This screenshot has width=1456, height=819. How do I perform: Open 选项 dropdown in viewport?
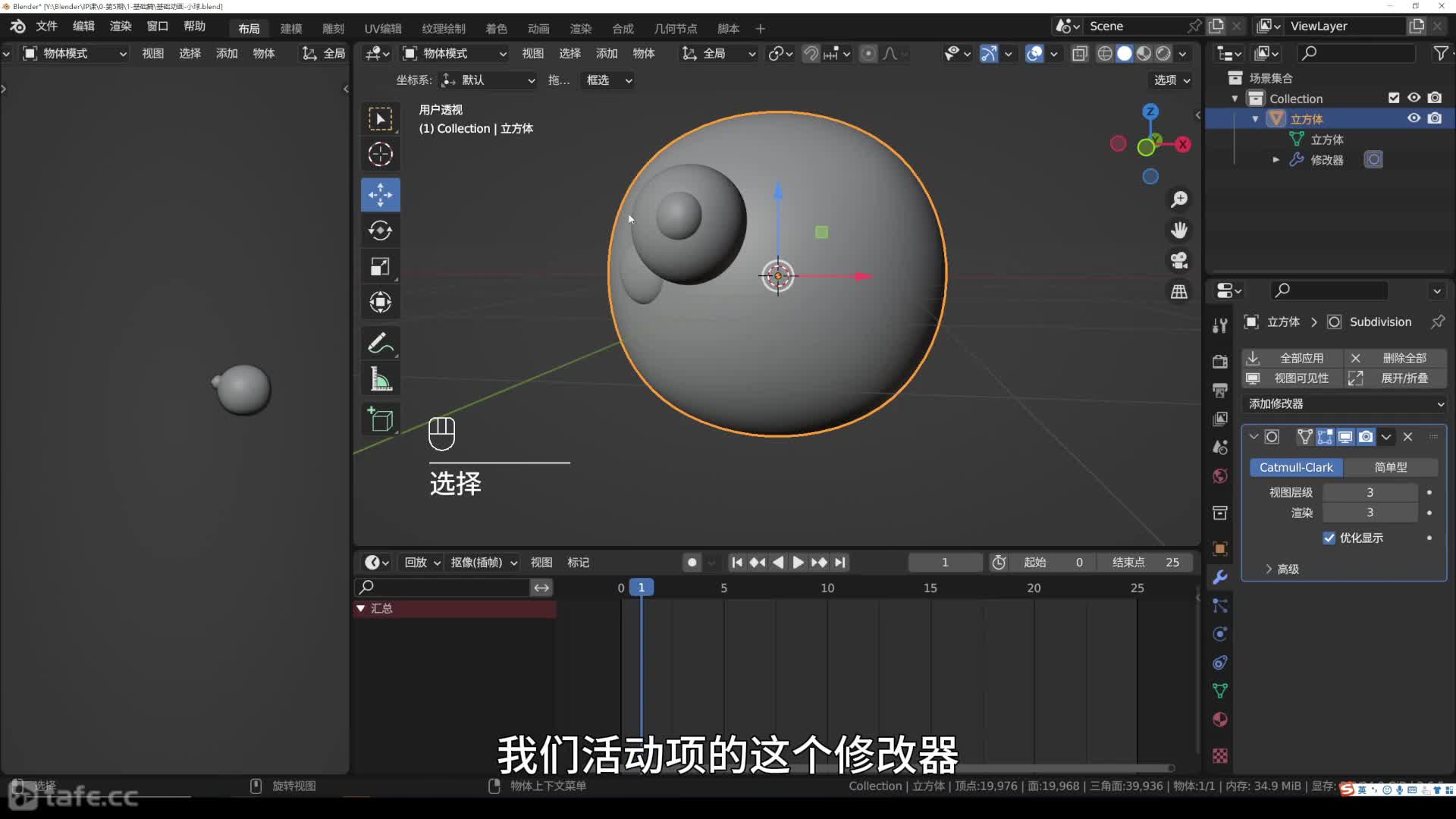1172,80
